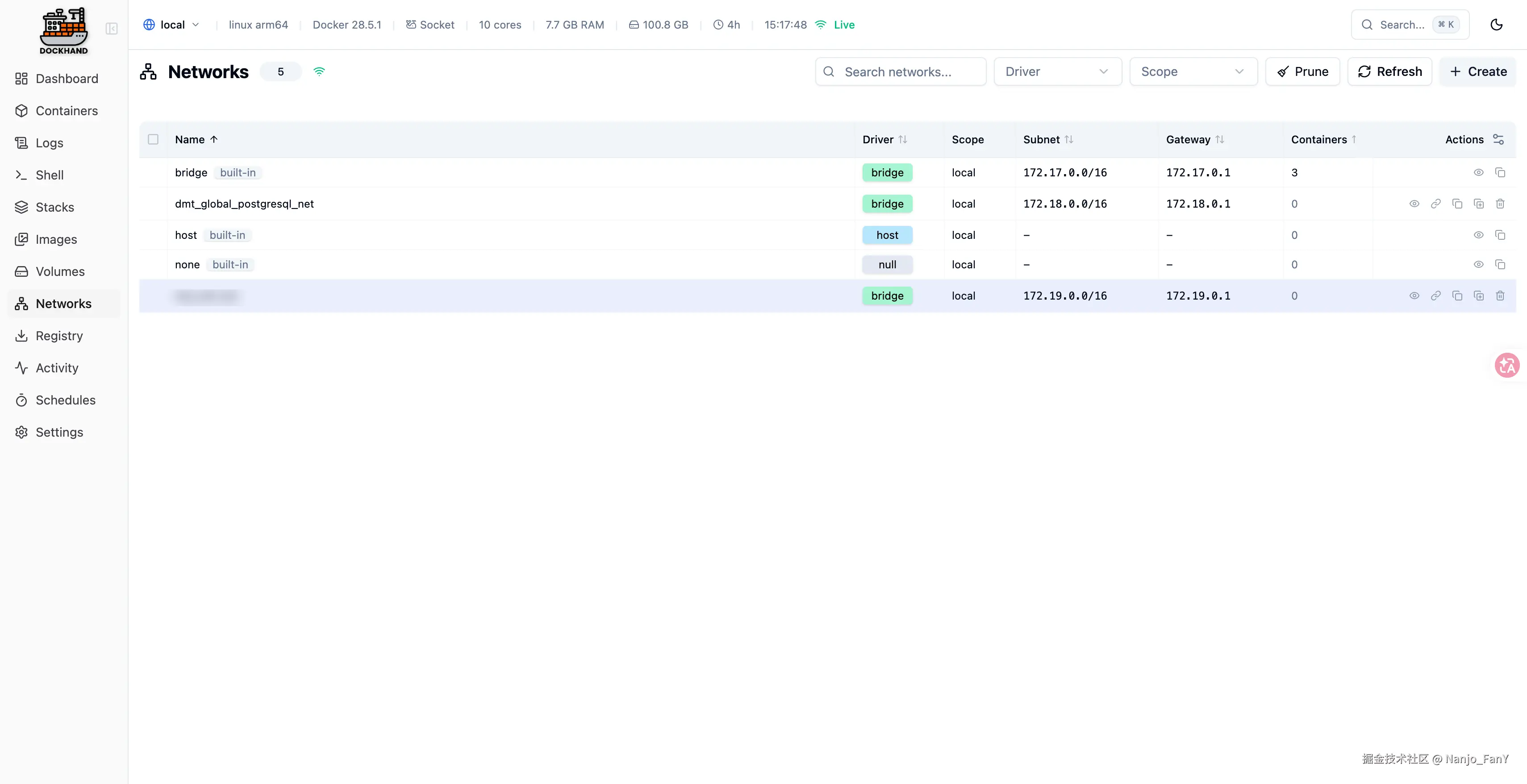Click the pink translate floating icon

point(1506,365)
